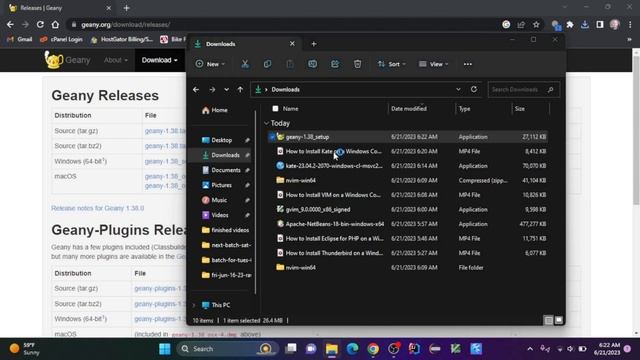Open Documents in navigation pane
Viewport: 640px width, 360px height.
(222, 170)
